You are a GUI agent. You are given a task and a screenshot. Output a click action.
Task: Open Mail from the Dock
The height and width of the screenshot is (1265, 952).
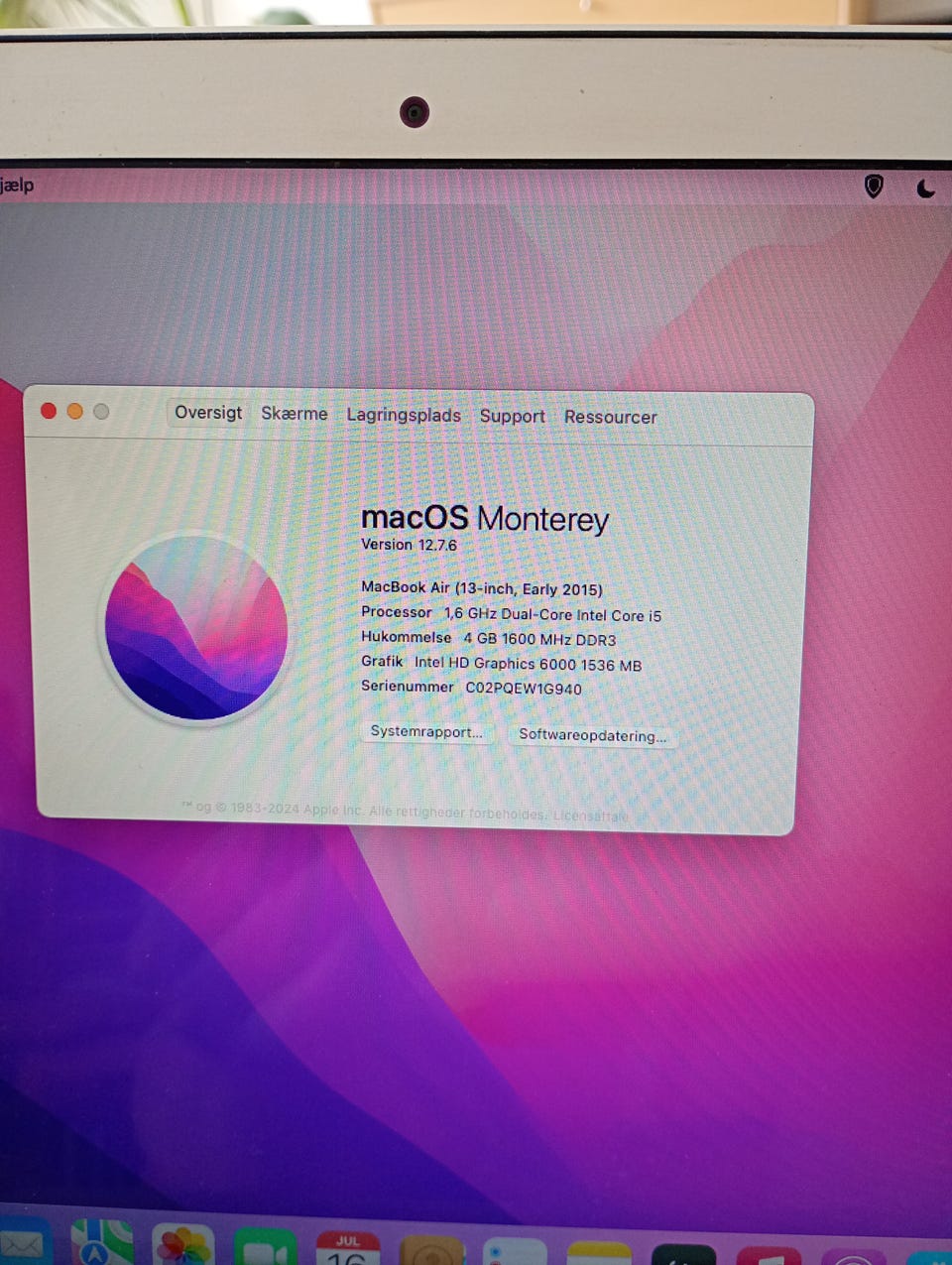[x=24, y=1242]
